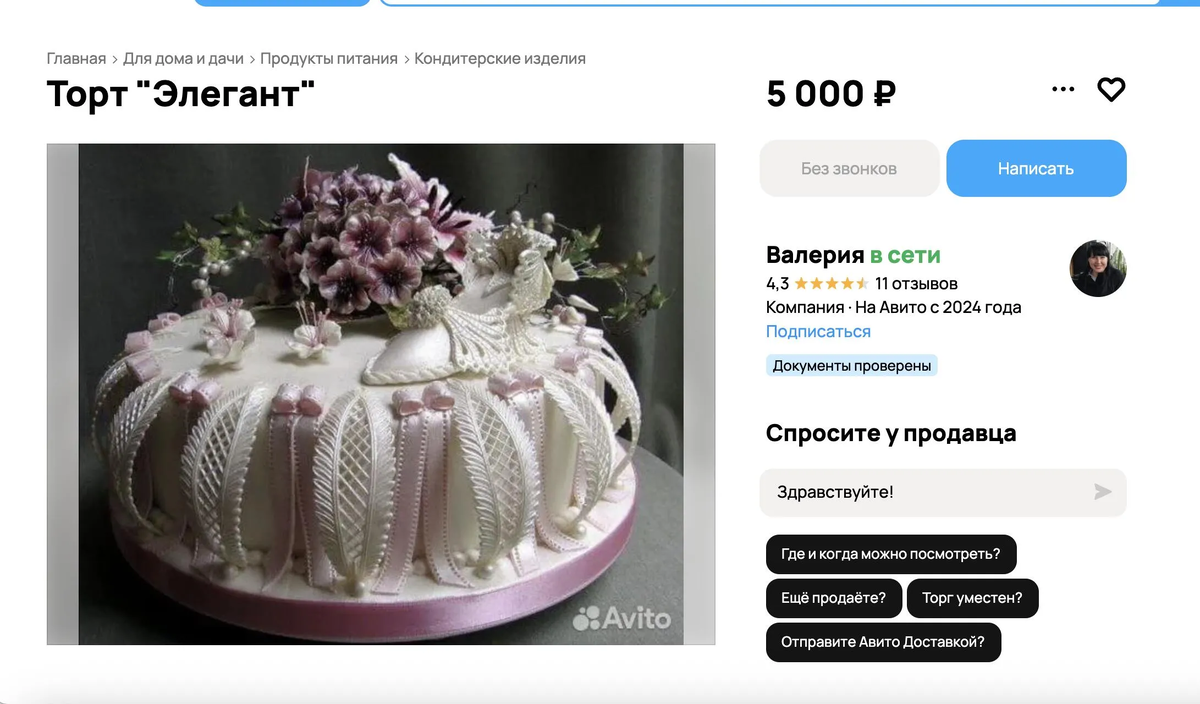Open seller name Валерия profile
The height and width of the screenshot is (704, 1200).
pos(814,255)
